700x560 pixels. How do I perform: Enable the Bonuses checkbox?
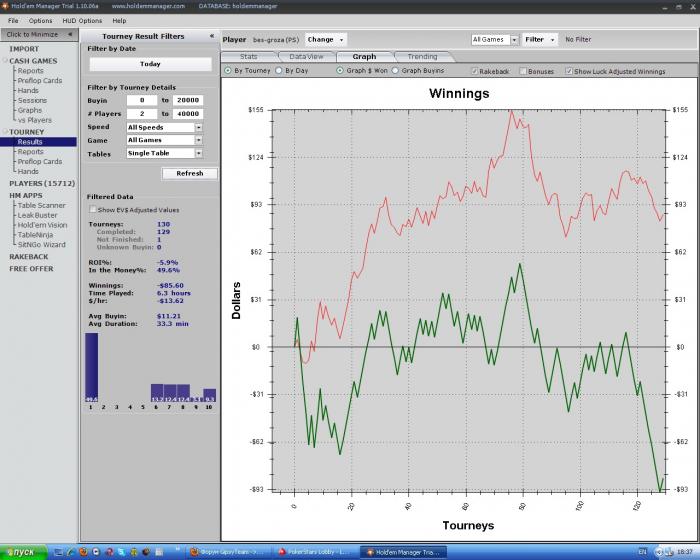tap(523, 71)
